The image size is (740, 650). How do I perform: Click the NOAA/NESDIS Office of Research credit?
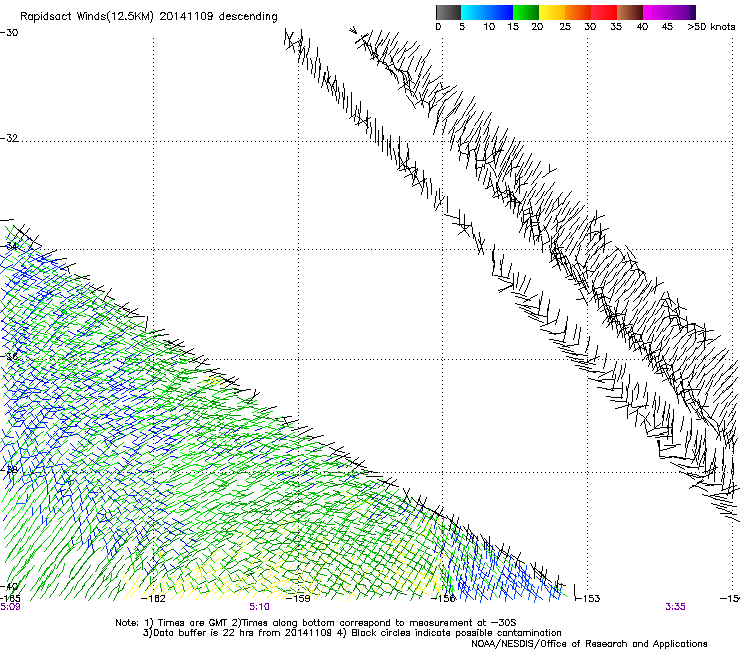point(589,644)
